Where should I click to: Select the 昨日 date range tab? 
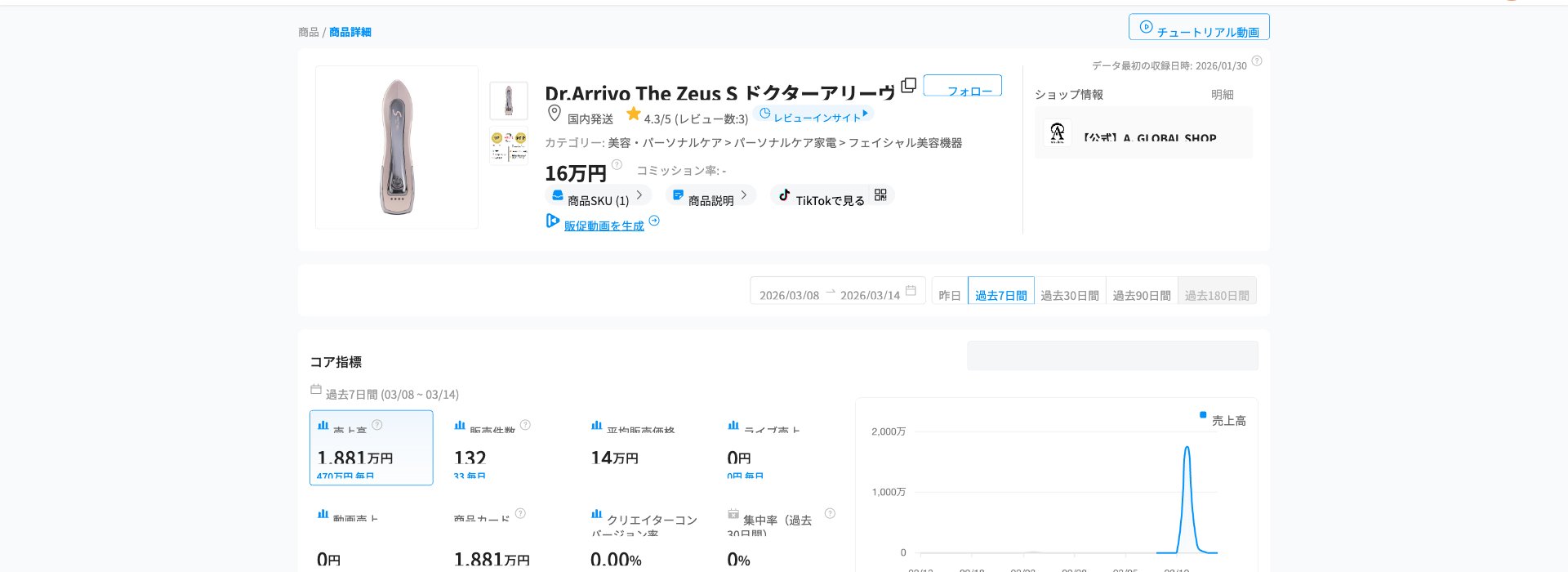coord(950,291)
